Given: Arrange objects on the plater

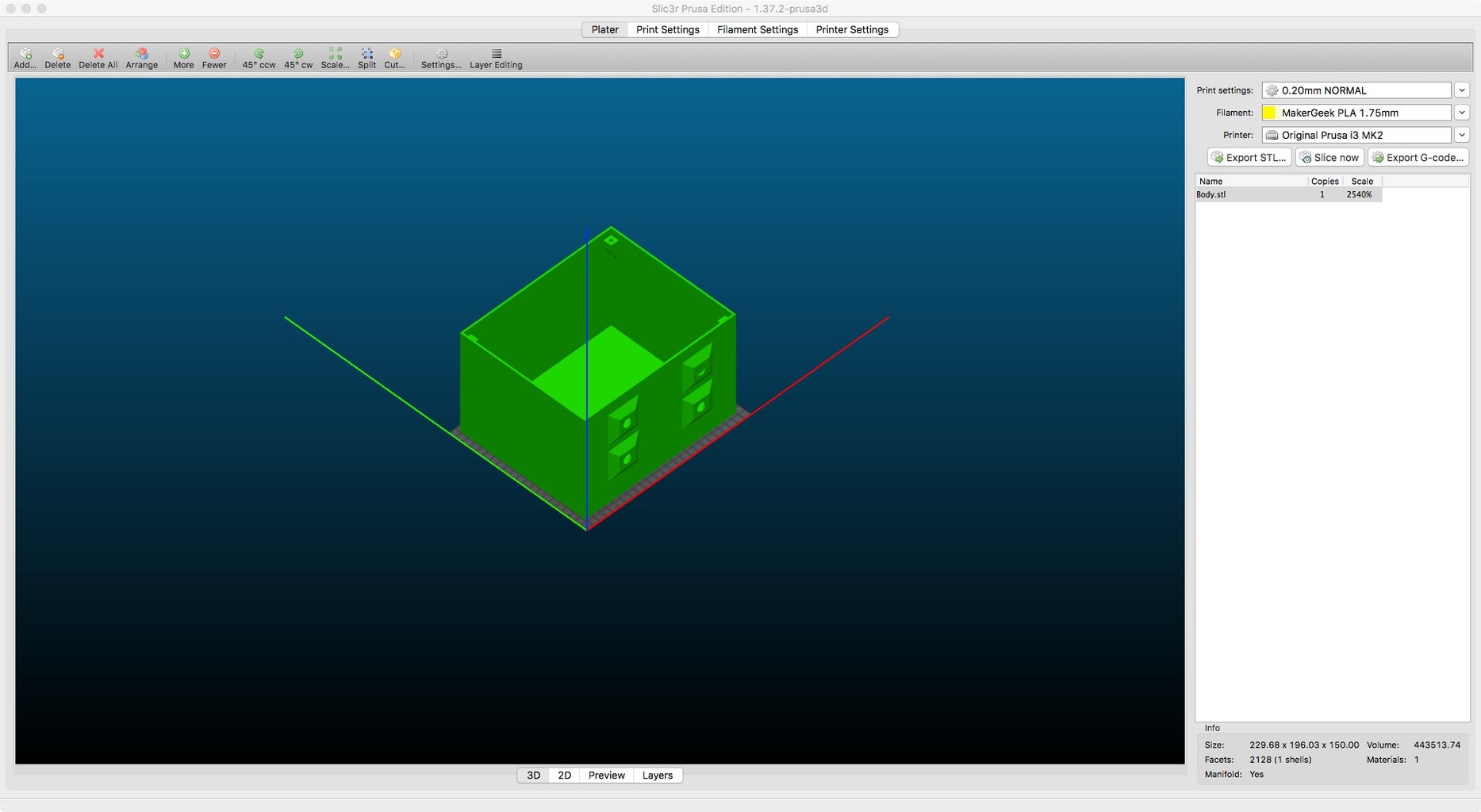Looking at the screenshot, I should click(141, 58).
